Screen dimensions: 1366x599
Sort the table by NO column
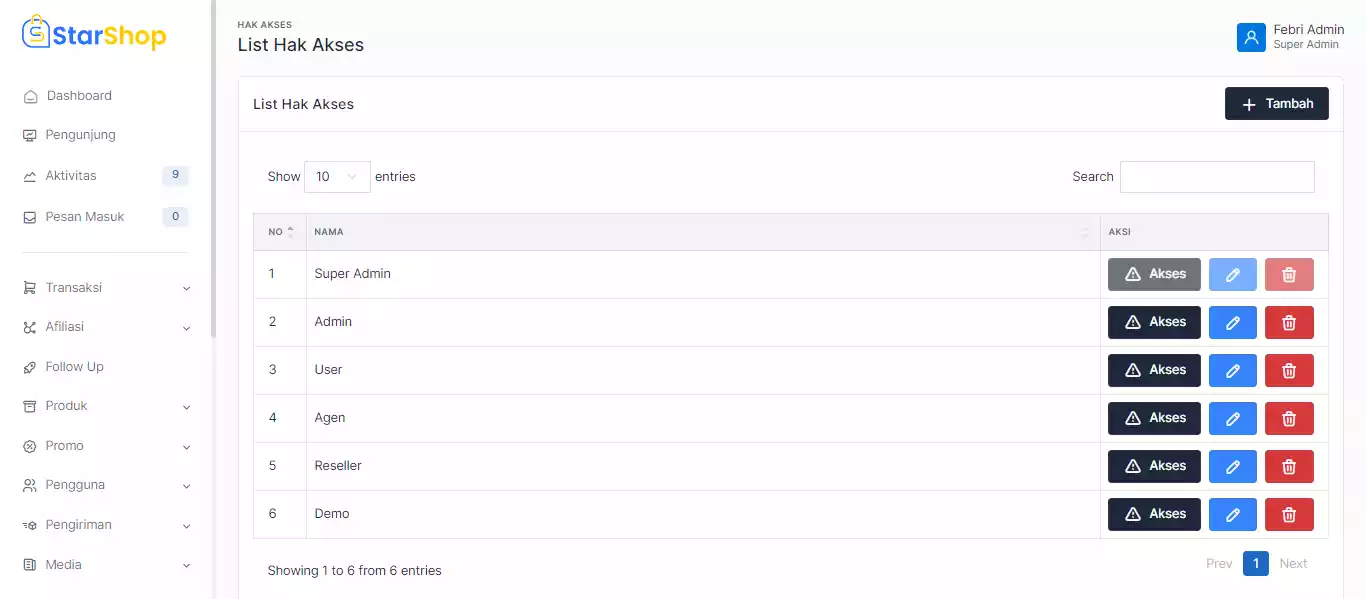tap(280, 232)
